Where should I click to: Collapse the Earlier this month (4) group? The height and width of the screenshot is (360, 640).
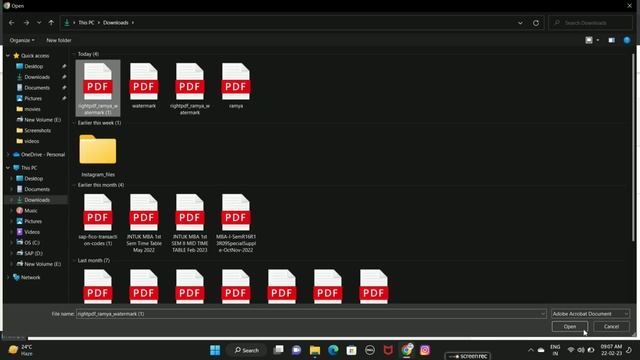(74, 185)
